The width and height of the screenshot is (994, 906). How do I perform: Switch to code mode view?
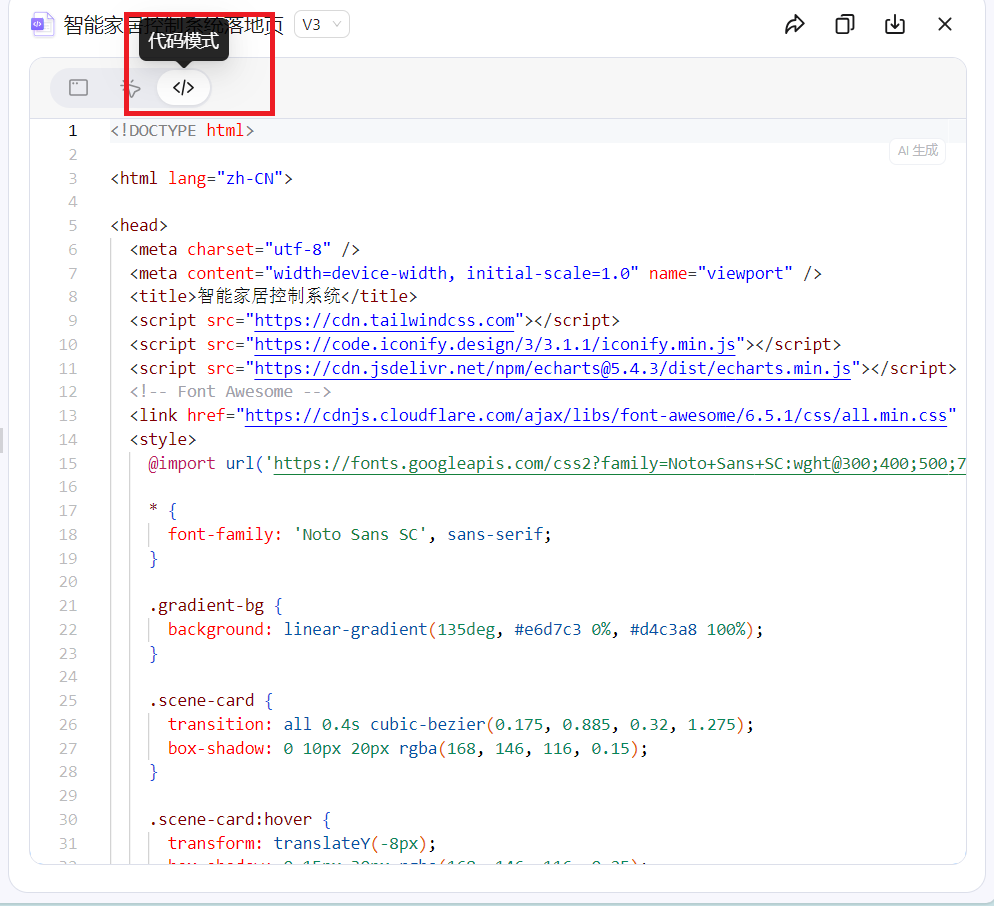point(183,87)
